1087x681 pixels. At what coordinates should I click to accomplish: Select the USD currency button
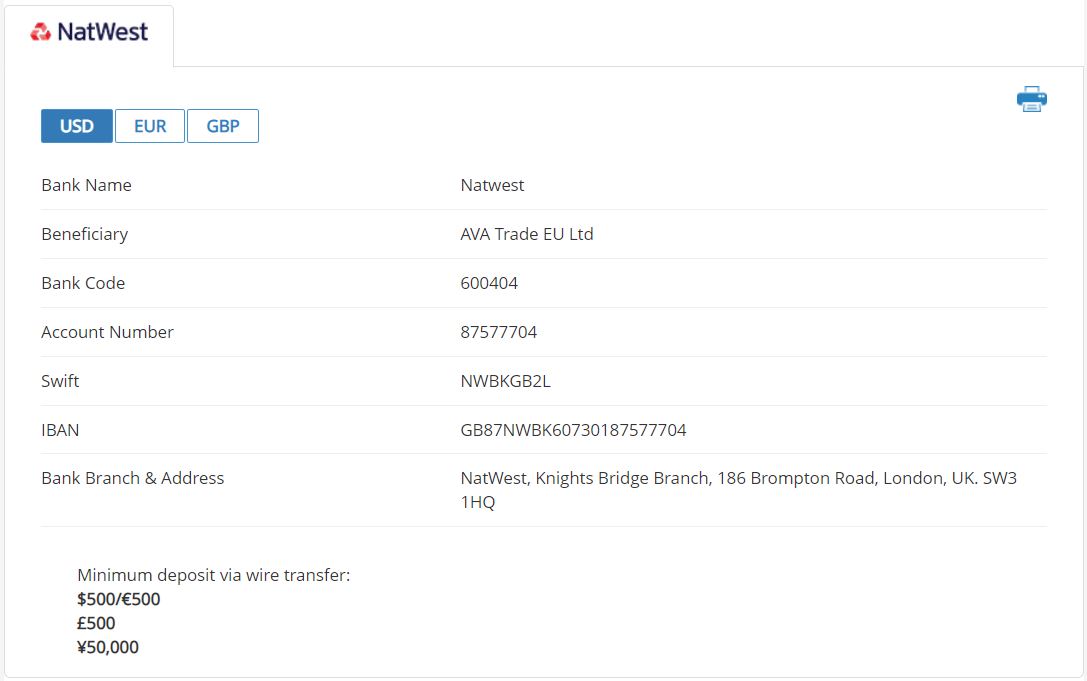77,126
